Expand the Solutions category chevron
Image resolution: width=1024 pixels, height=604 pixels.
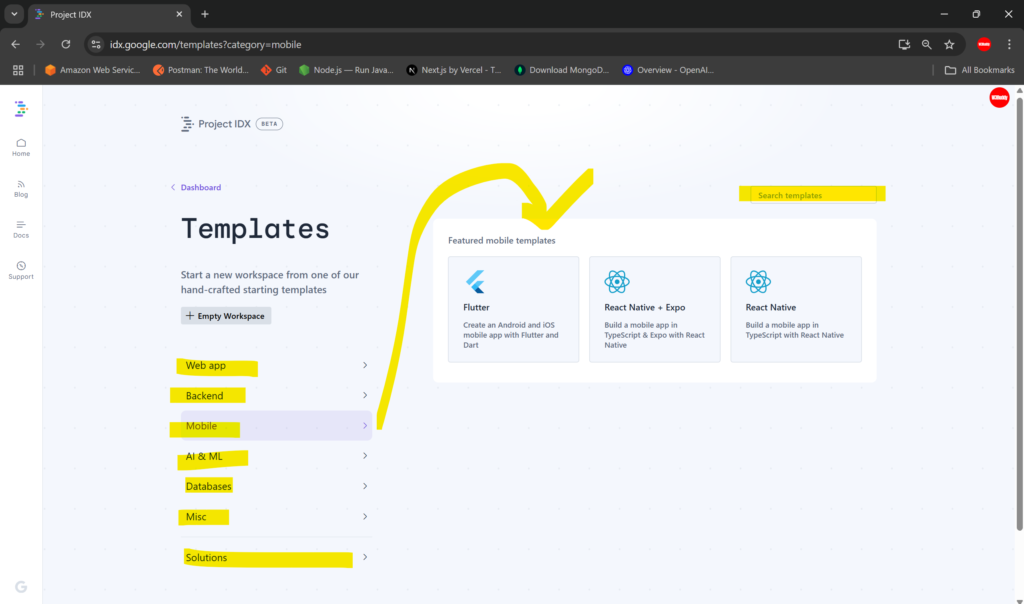point(364,557)
